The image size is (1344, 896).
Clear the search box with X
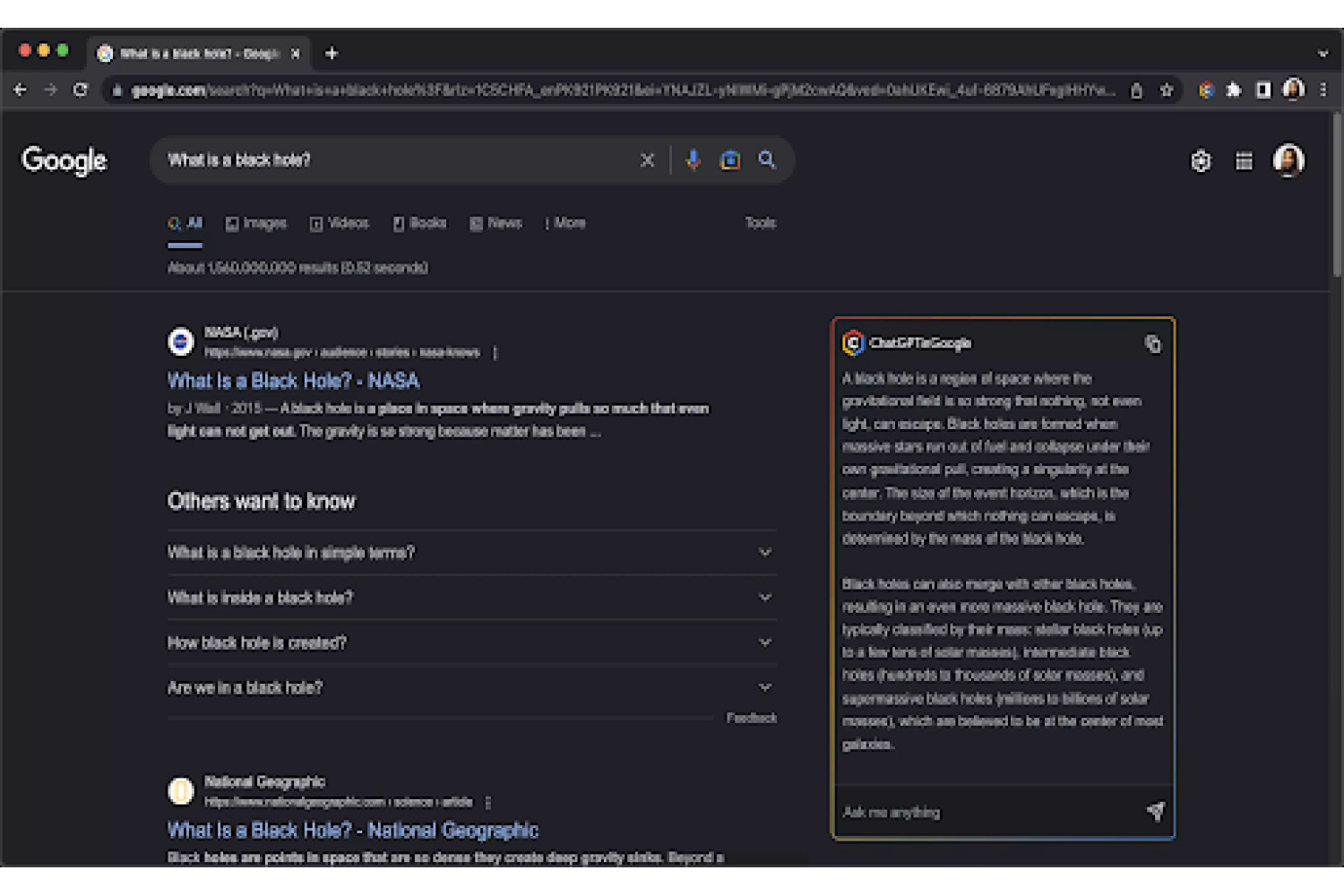[x=647, y=160]
